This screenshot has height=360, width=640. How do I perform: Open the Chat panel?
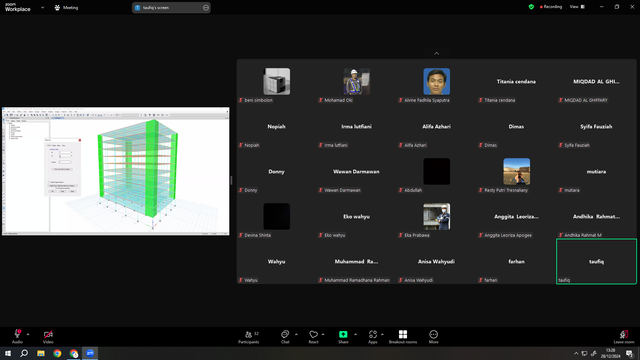285,337
